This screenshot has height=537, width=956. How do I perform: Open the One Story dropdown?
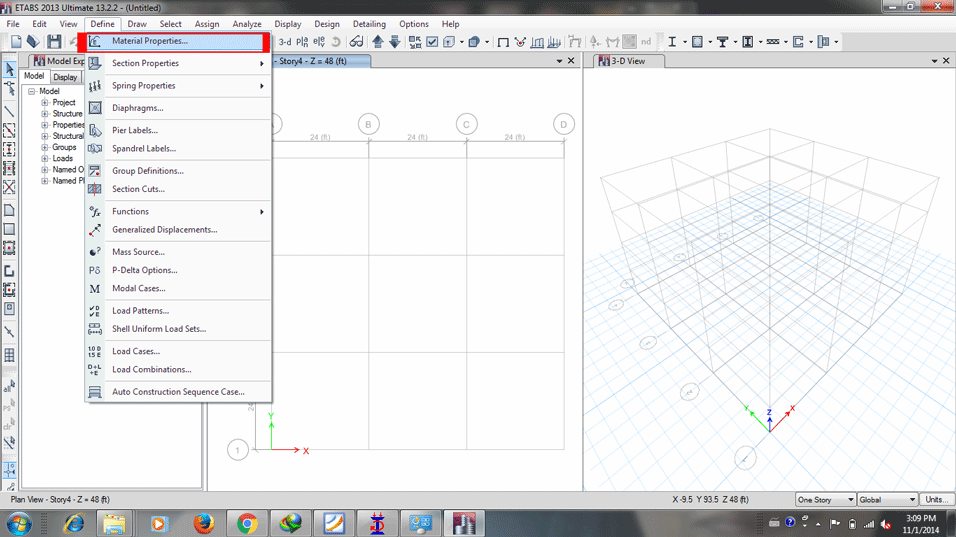coord(825,500)
